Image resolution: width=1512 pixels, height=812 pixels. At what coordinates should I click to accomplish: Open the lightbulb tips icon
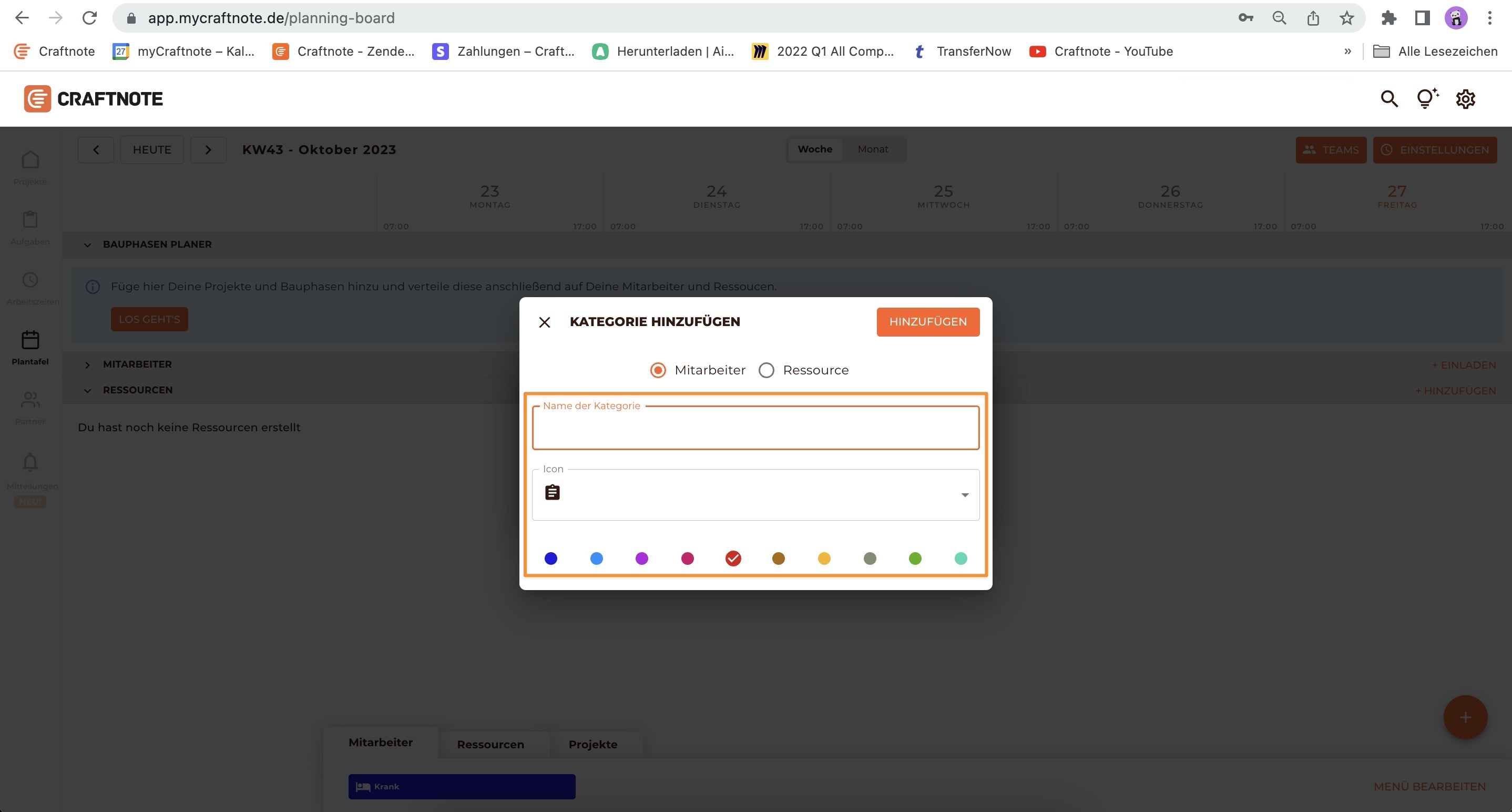[1427, 99]
